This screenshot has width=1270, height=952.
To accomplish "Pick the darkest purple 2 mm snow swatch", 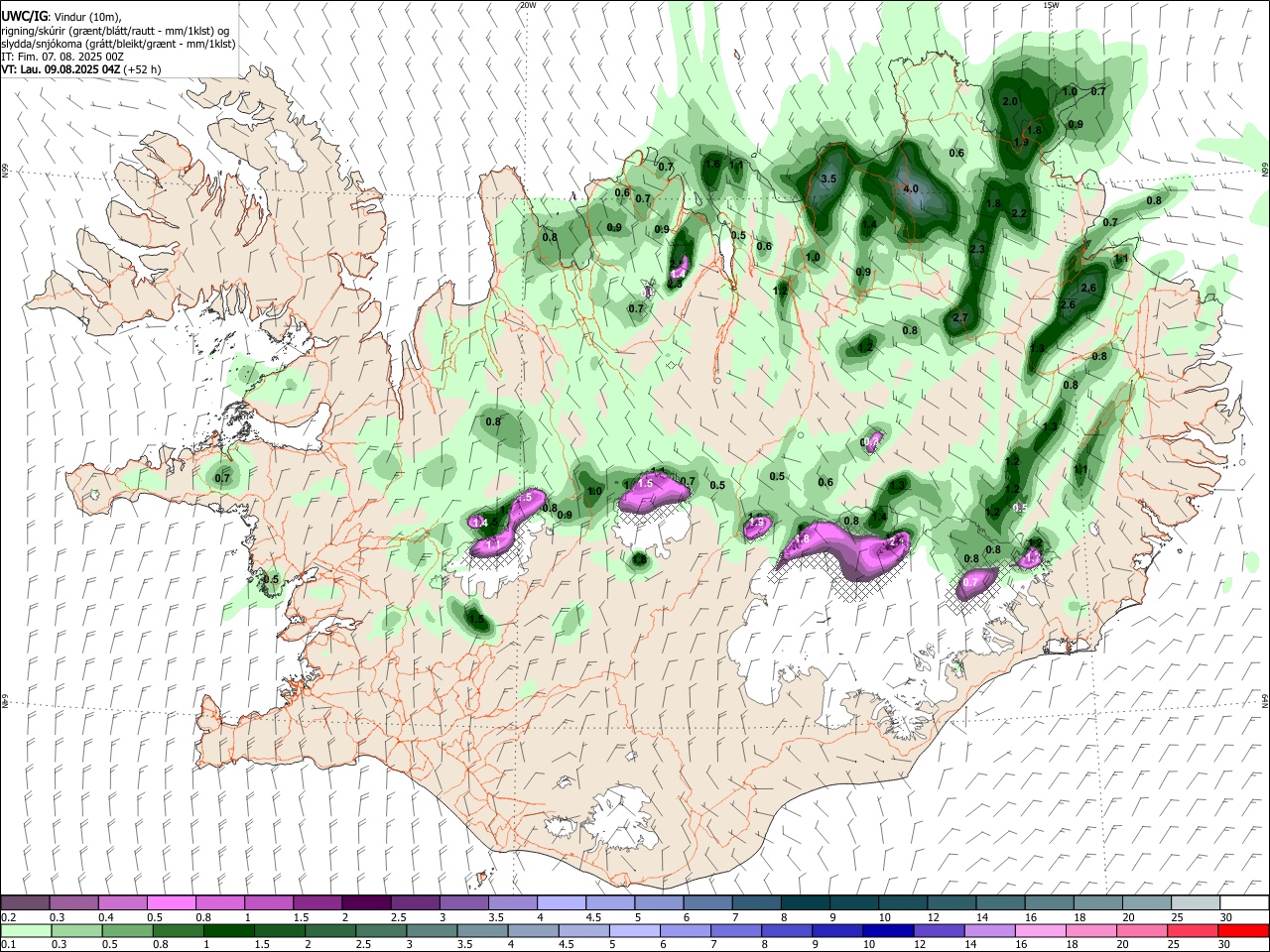I will 365,902.
